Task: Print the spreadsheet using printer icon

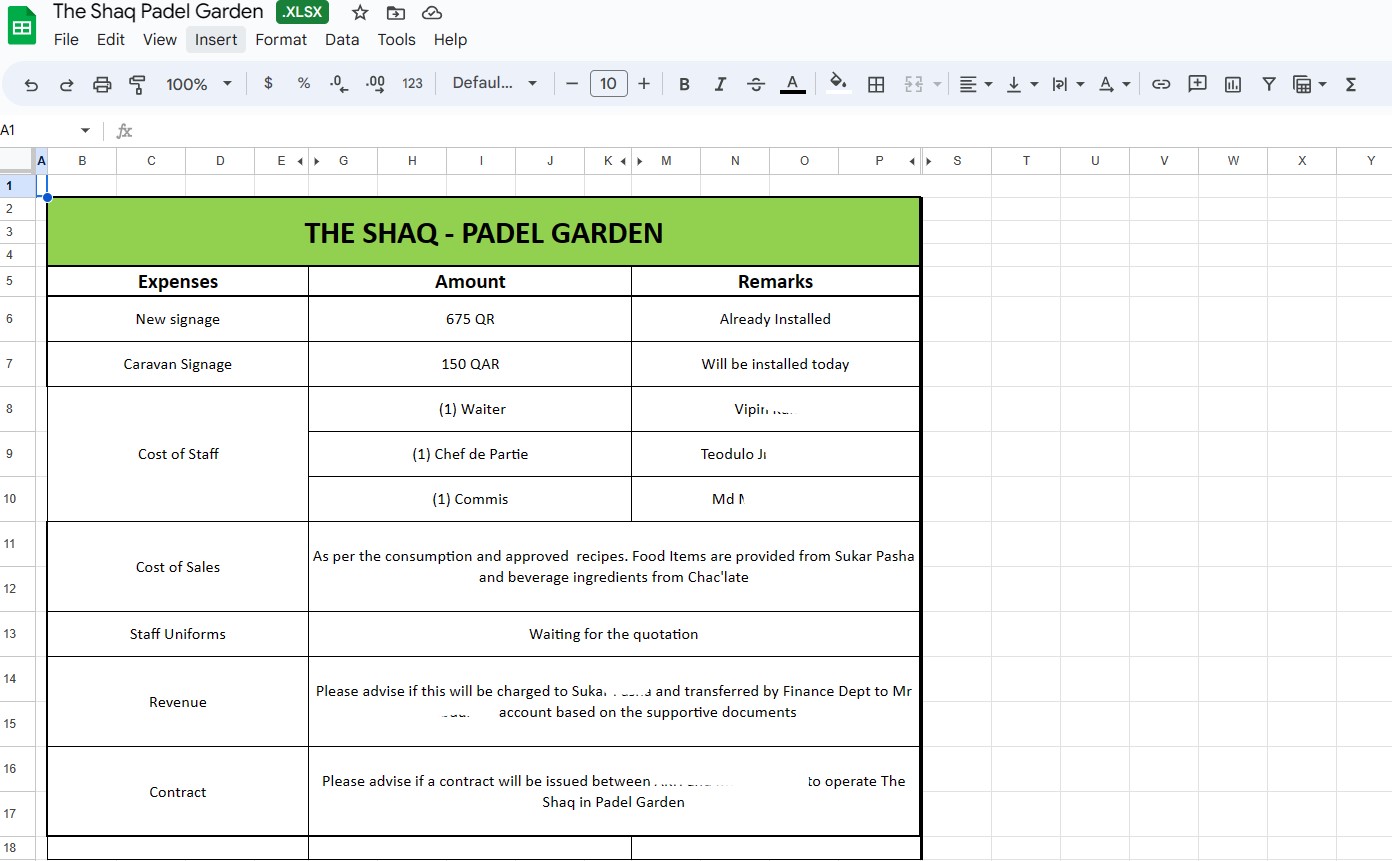Action: click(x=102, y=84)
